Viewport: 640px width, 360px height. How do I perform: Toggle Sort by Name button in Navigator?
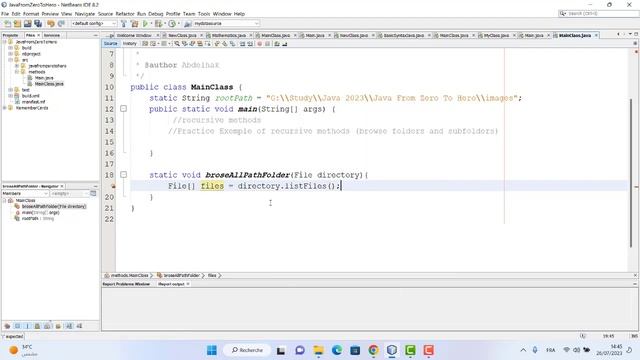69,326
